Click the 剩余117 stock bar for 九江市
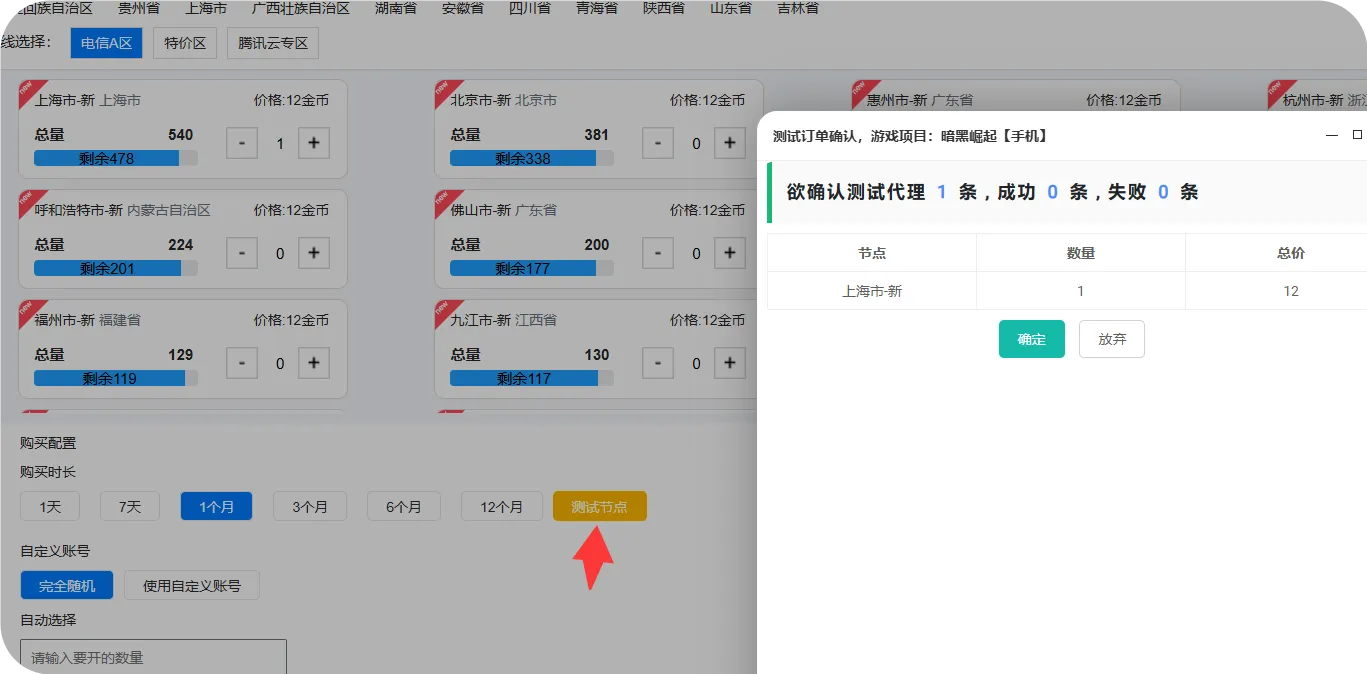The width and height of the screenshot is (1367, 674). point(532,378)
